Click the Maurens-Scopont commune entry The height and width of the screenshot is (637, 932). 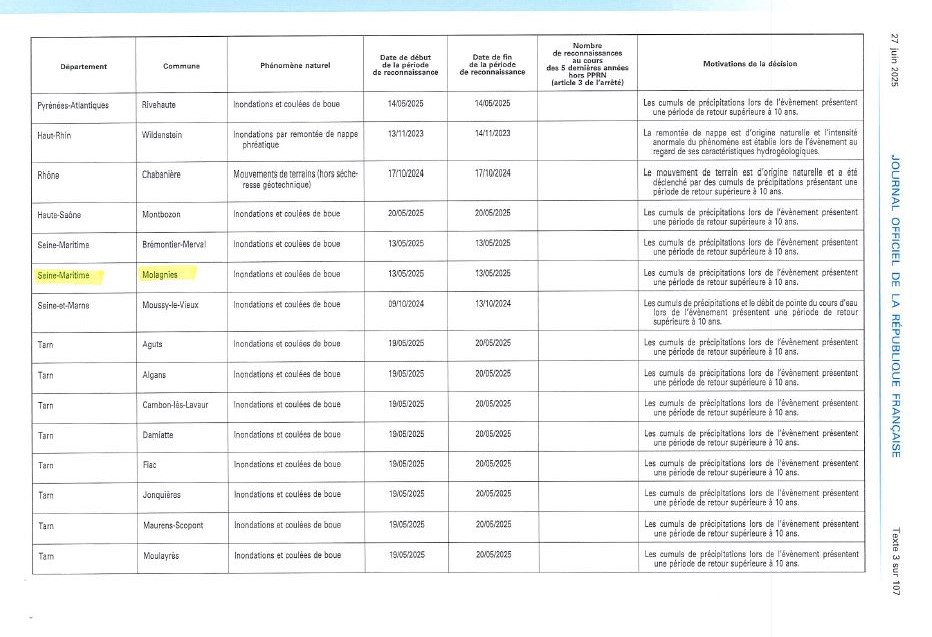tap(174, 525)
